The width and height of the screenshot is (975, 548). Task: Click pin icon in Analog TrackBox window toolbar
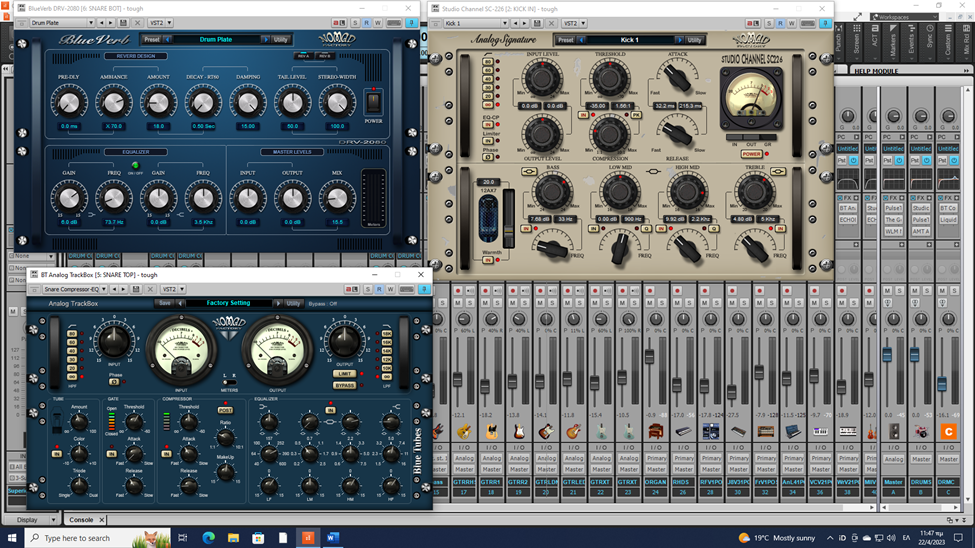(x=424, y=289)
